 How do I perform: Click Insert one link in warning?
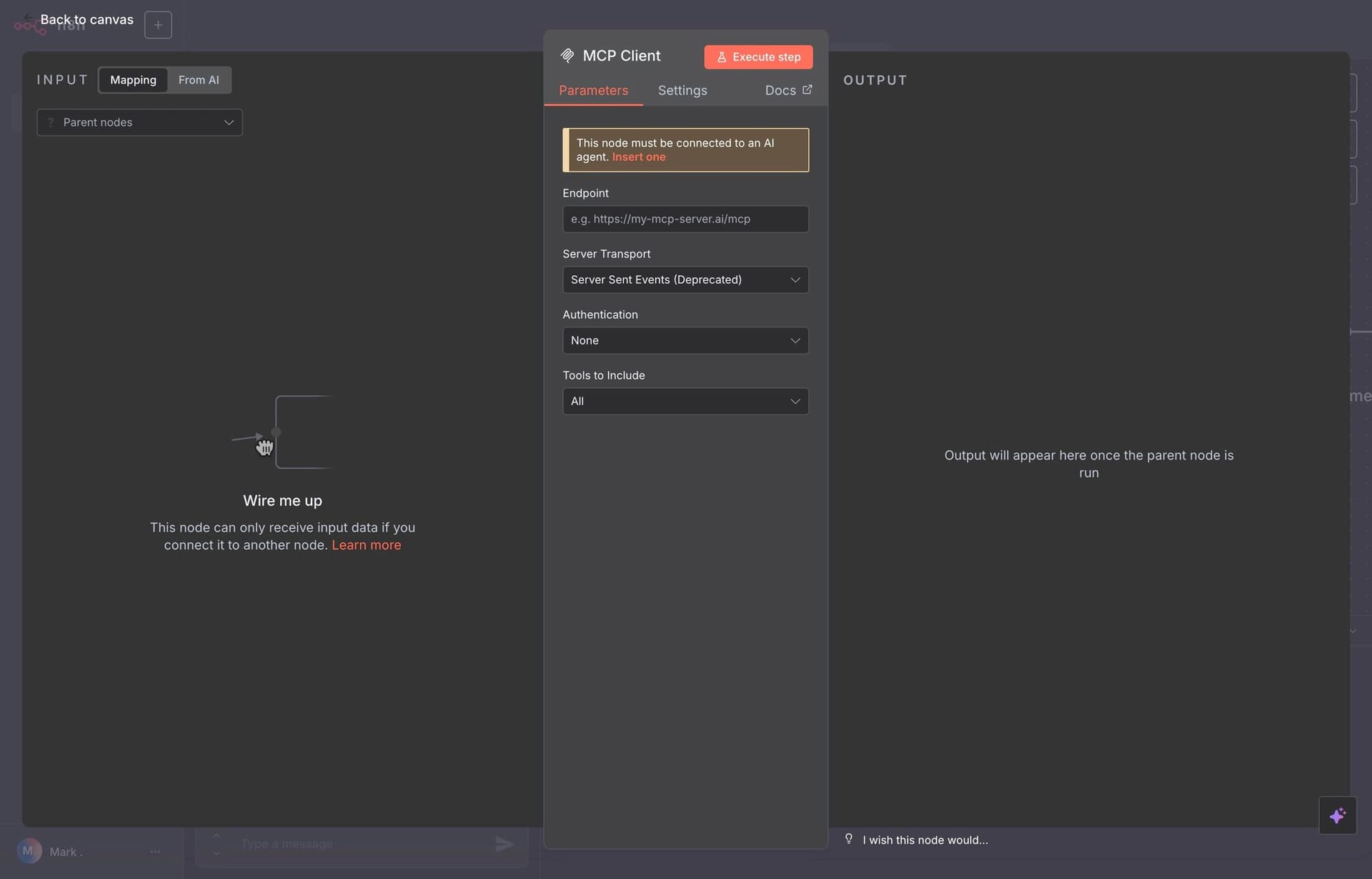click(639, 157)
